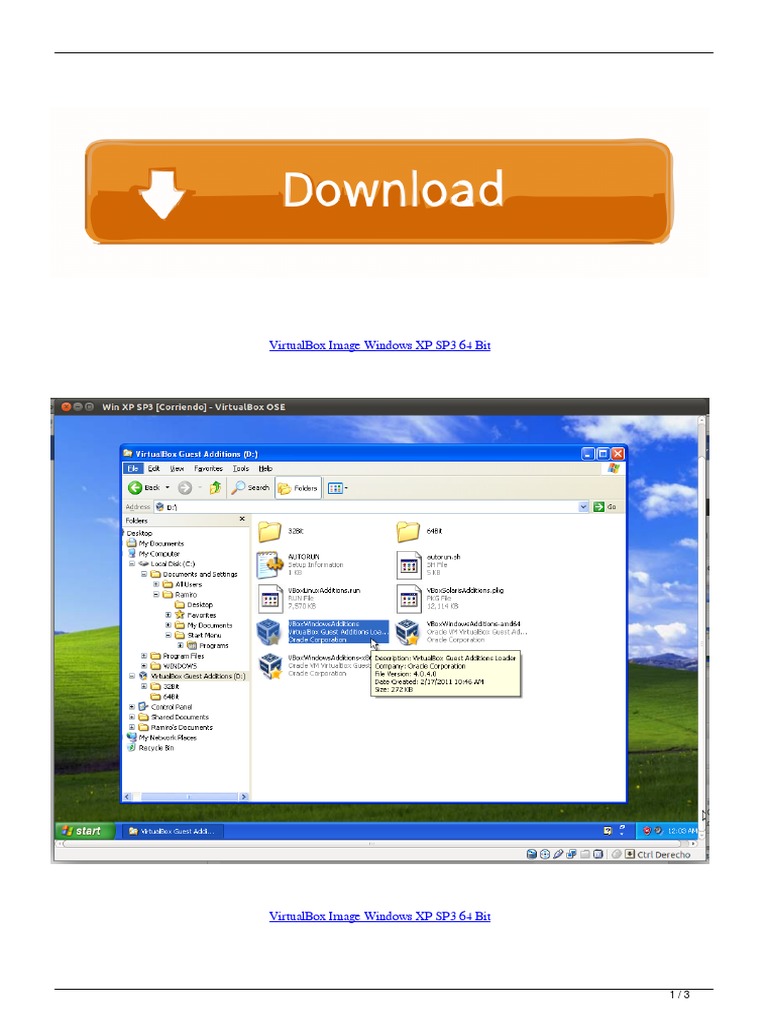768x1024 pixels.
Task: Open the Edit menu
Action: [x=153, y=469]
